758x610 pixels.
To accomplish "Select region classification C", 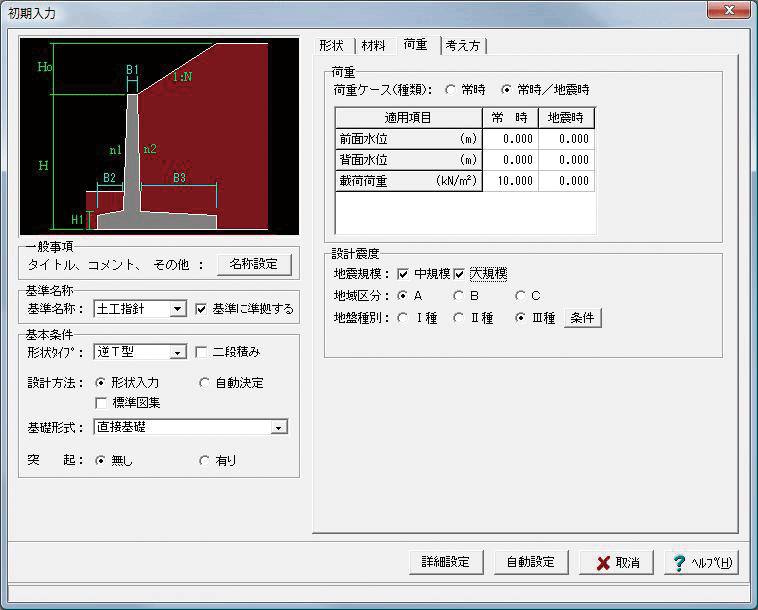I will point(520,295).
